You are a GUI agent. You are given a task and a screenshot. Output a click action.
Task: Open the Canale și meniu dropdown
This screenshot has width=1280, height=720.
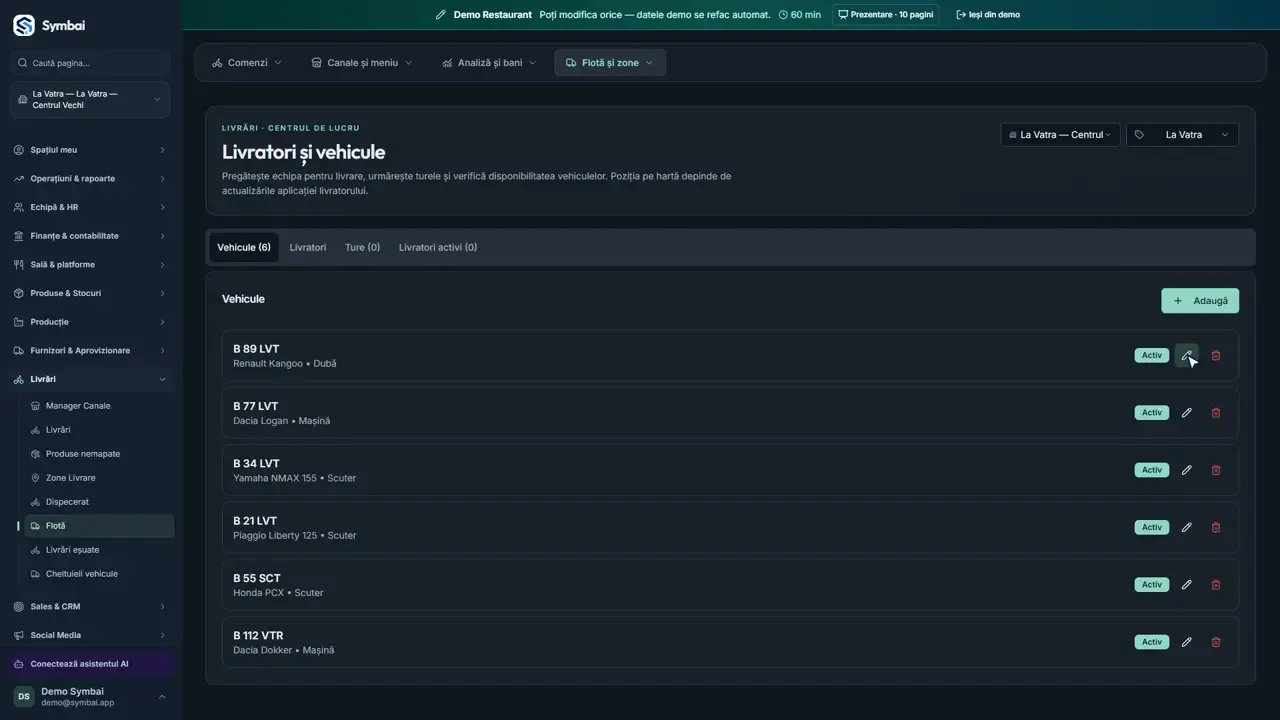pos(362,62)
